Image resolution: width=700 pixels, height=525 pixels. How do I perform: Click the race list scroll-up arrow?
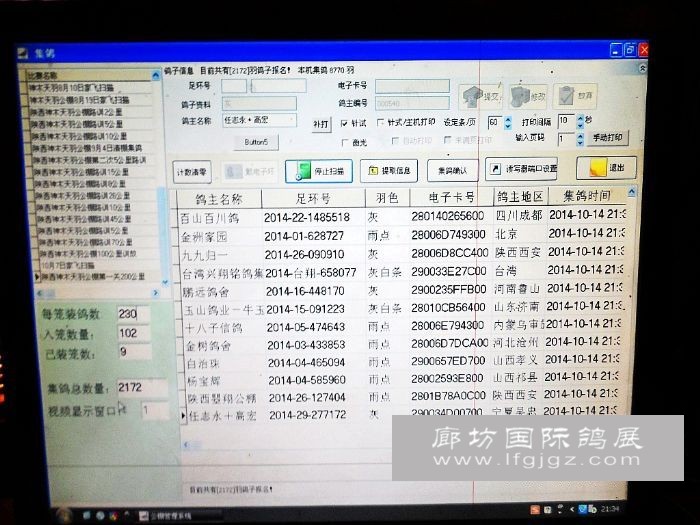coord(155,76)
